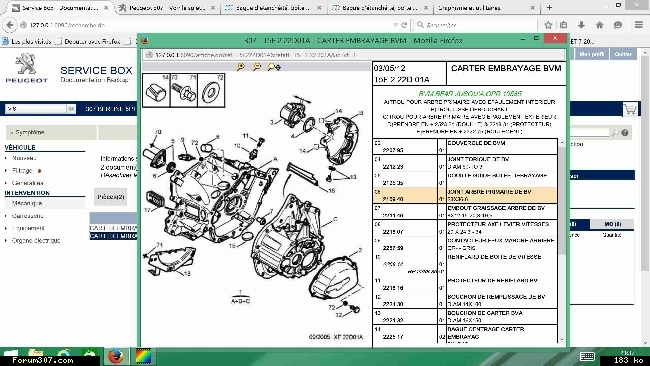650x366 pixels.
Task: Bookmark this page with the star icon
Action: 548,25
